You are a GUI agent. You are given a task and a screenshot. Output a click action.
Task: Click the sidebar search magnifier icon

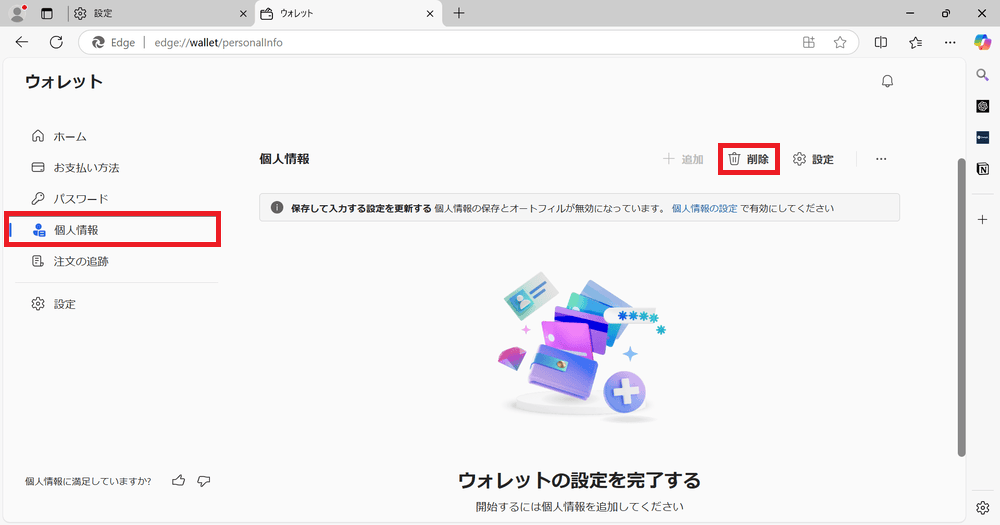[983, 74]
